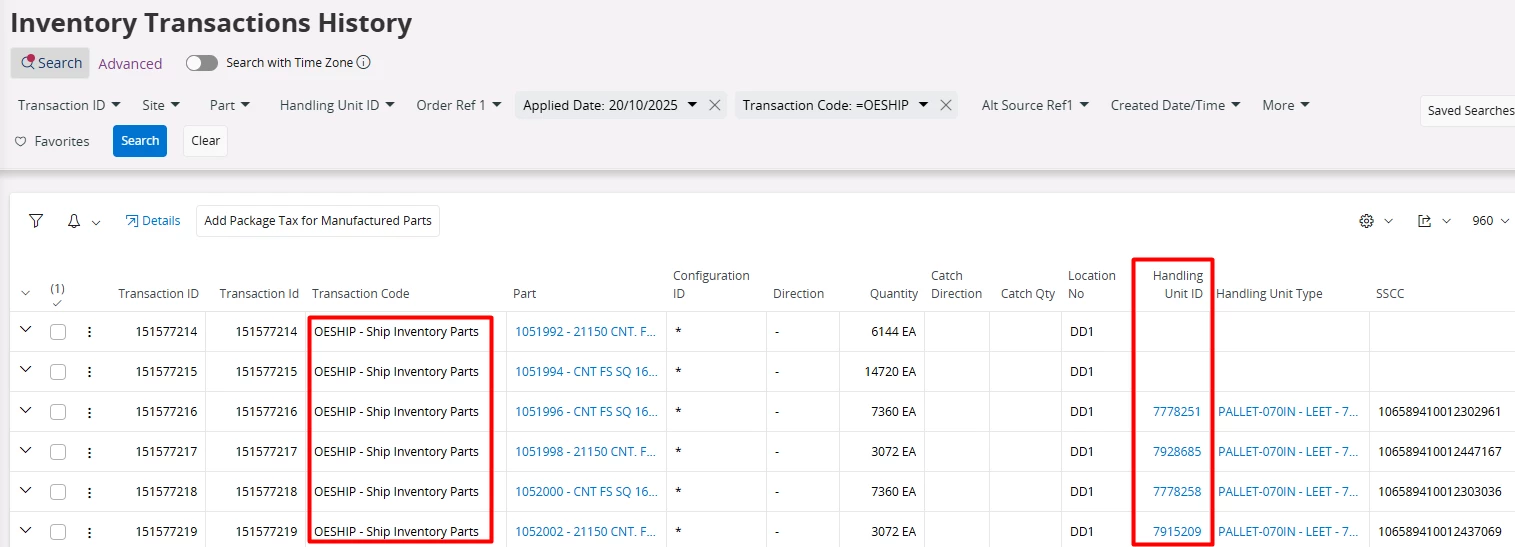Remove the Transaction Code filter chip
Viewport: 1515px width, 547px height.
(x=945, y=105)
